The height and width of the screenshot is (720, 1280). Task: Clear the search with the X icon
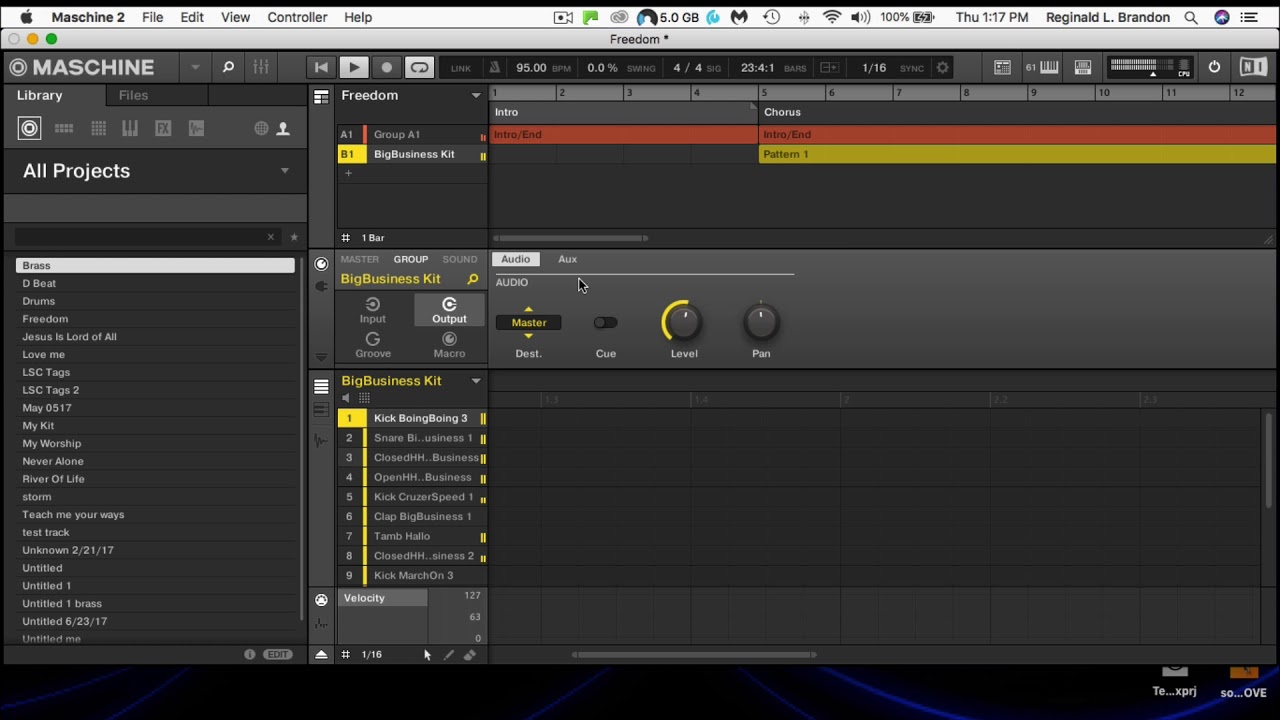click(x=270, y=237)
